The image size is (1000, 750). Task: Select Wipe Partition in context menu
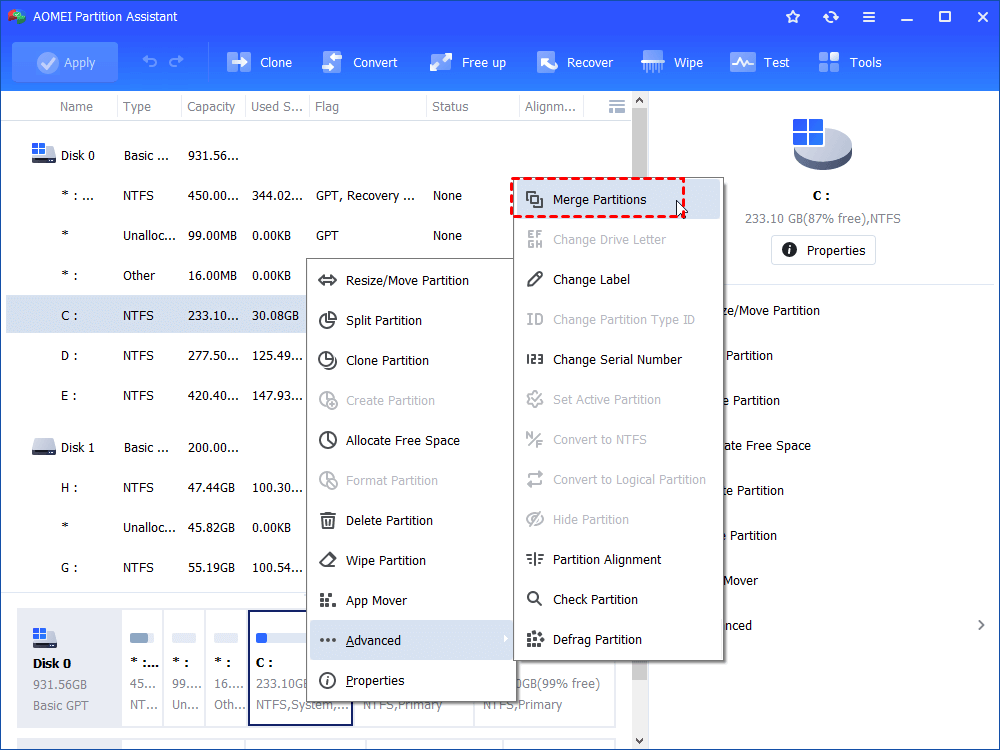(411, 561)
